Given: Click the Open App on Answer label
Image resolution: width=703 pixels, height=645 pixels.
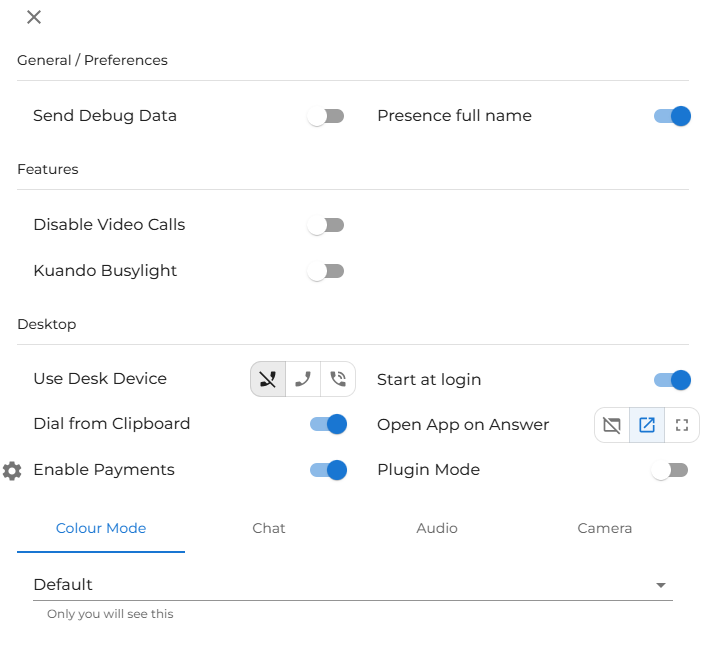Looking at the screenshot, I should pos(463,424).
